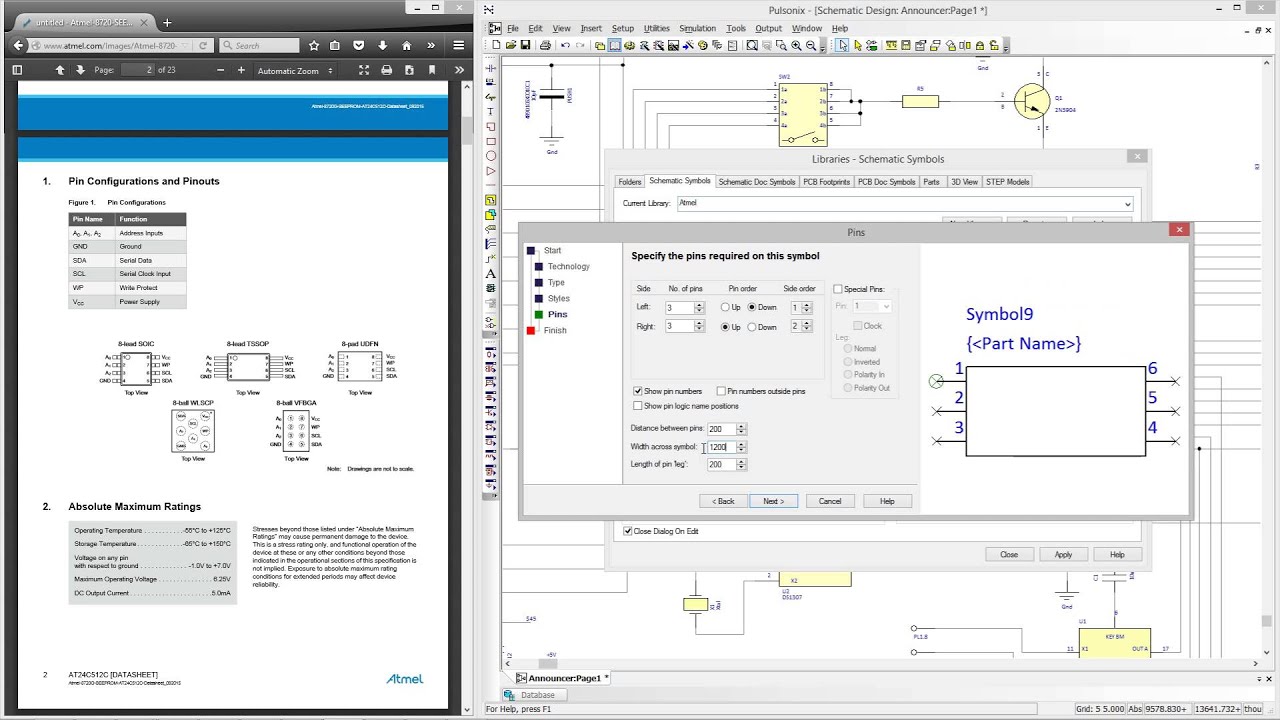Choose the Select mode arrow tool
Screen dimensions: 1280x720
pyautogui.click(x=843, y=45)
